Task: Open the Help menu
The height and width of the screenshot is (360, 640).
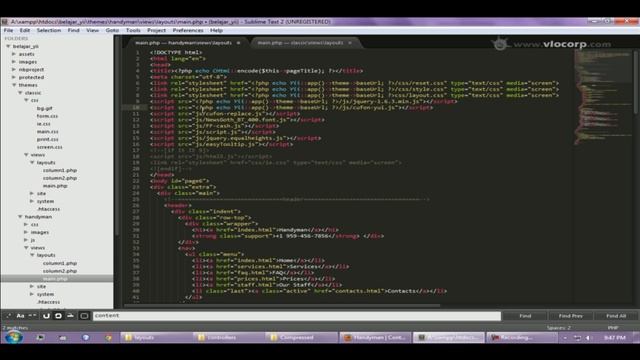Action: pos(216,30)
